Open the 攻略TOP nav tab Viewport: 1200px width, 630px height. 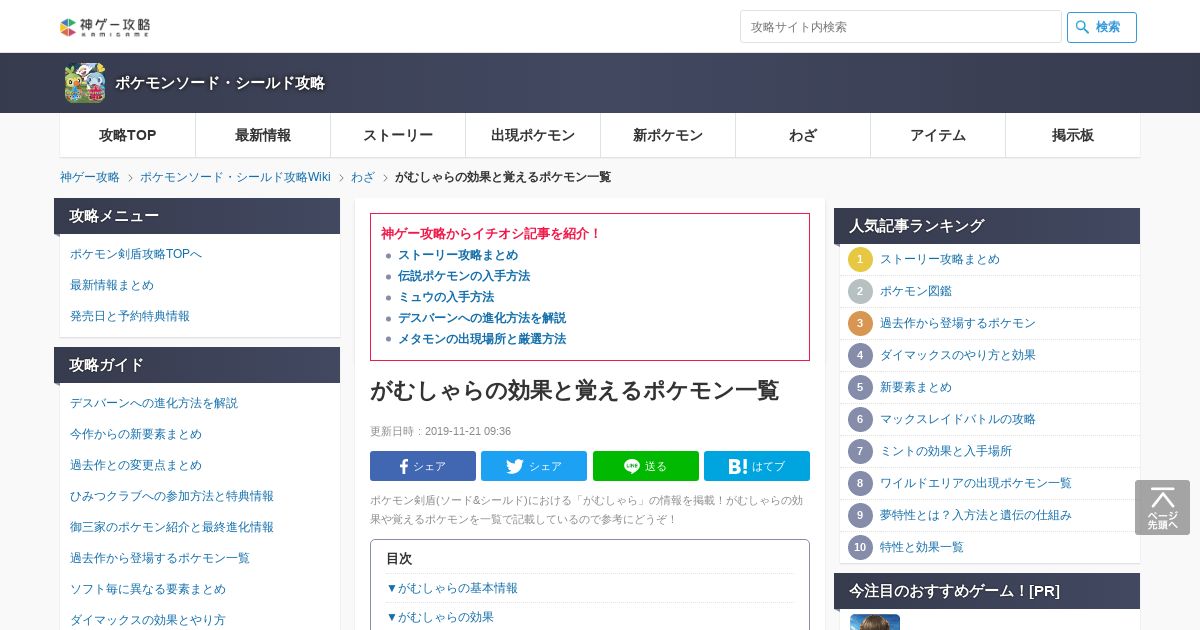[128, 135]
